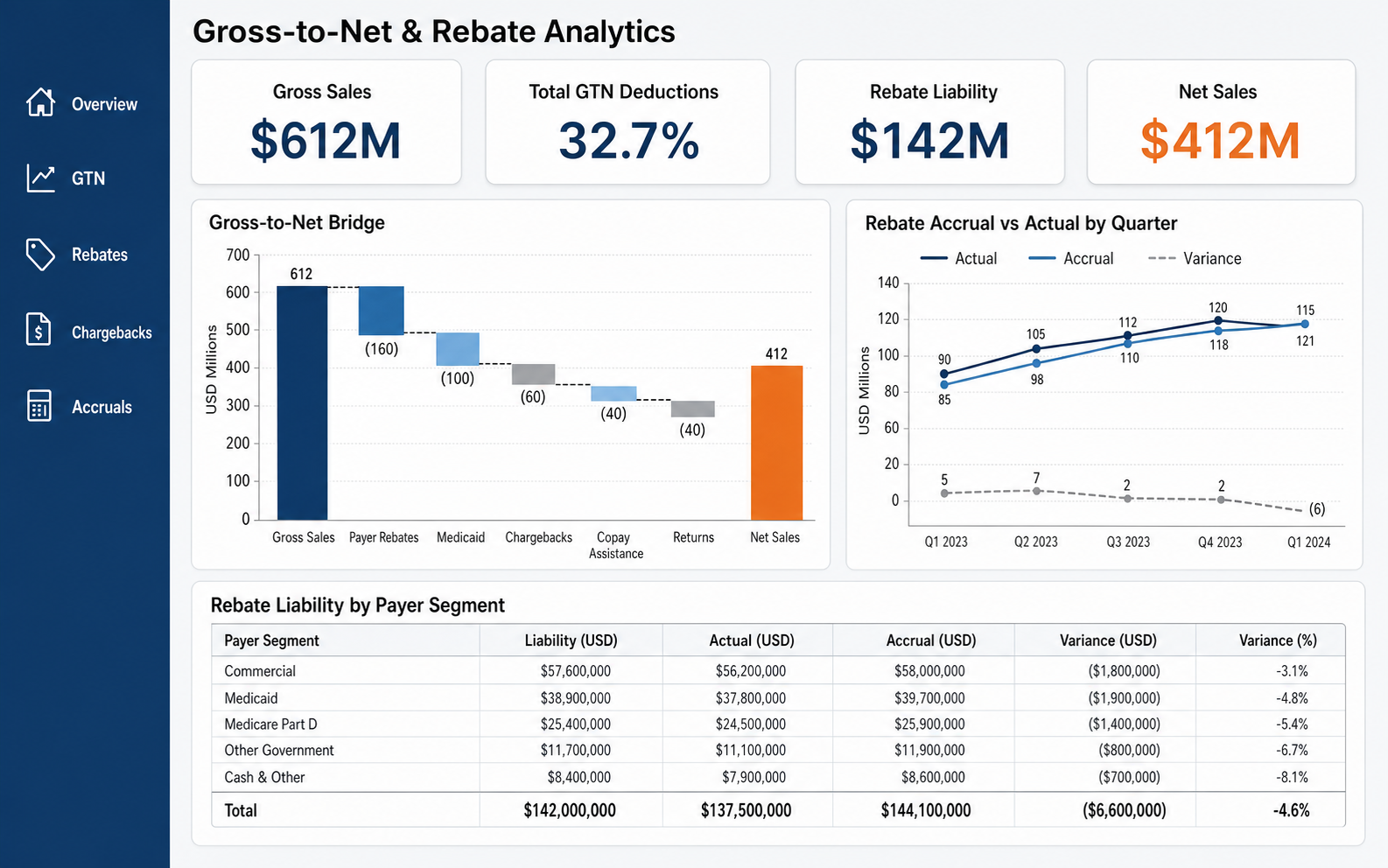
Task: Go to the GTN page
Action: pos(88,178)
